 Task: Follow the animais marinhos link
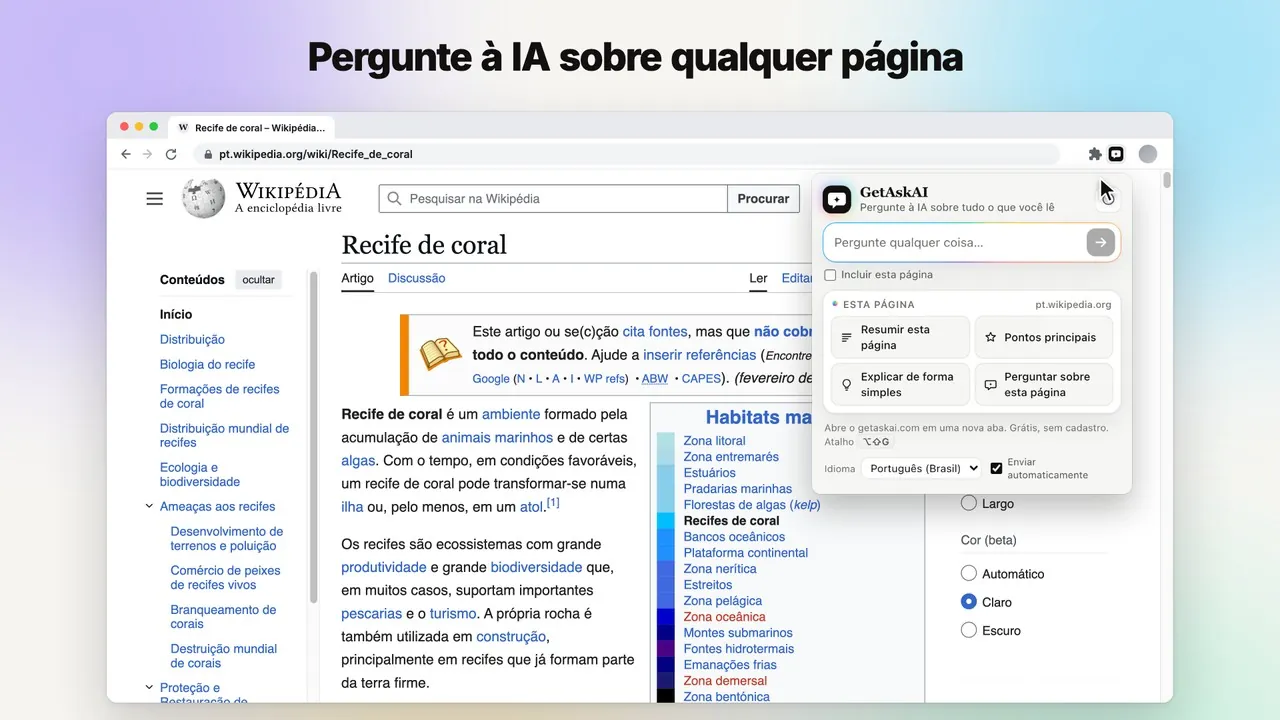tap(497, 437)
